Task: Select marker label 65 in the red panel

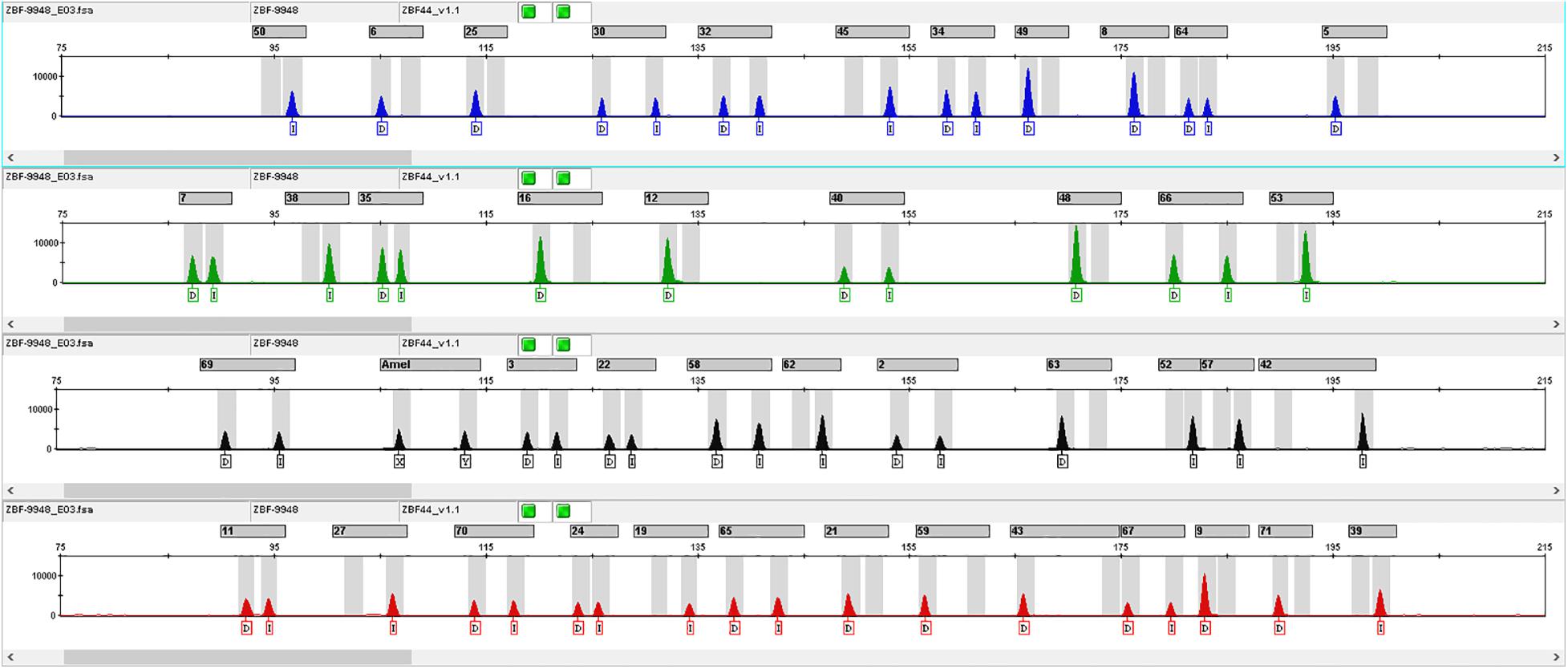Action: (761, 531)
